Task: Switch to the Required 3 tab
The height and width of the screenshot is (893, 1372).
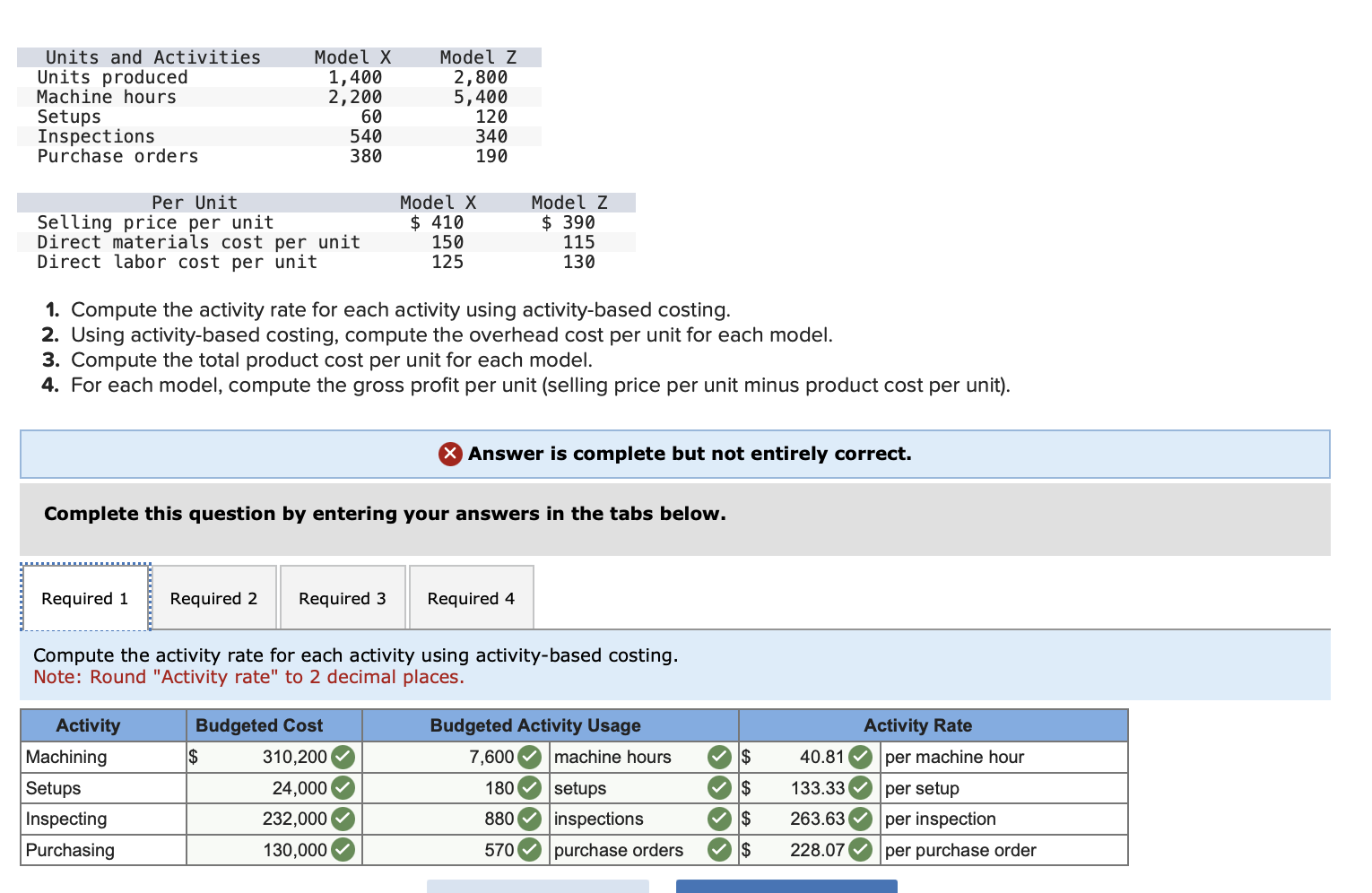Action: click(x=343, y=598)
